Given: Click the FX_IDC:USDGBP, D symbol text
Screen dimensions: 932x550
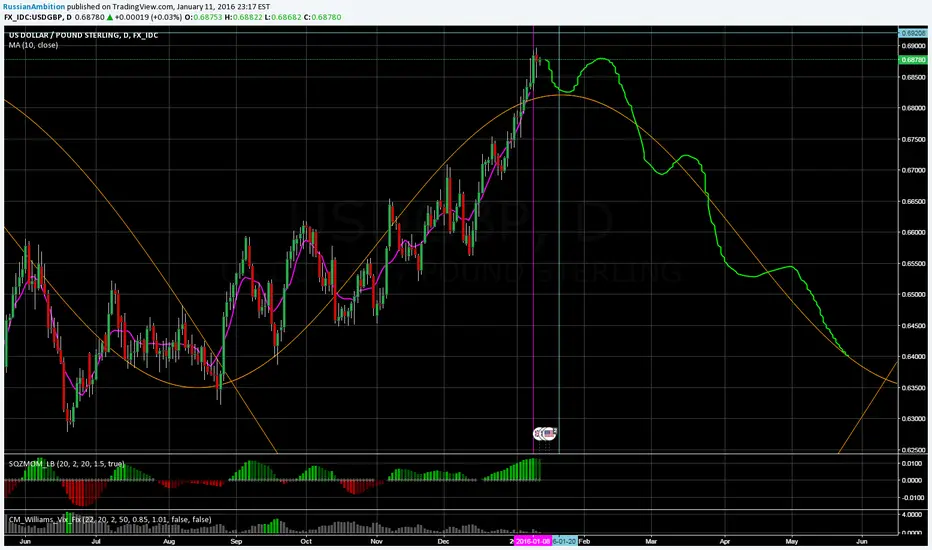Looking at the screenshot, I should pos(37,17).
